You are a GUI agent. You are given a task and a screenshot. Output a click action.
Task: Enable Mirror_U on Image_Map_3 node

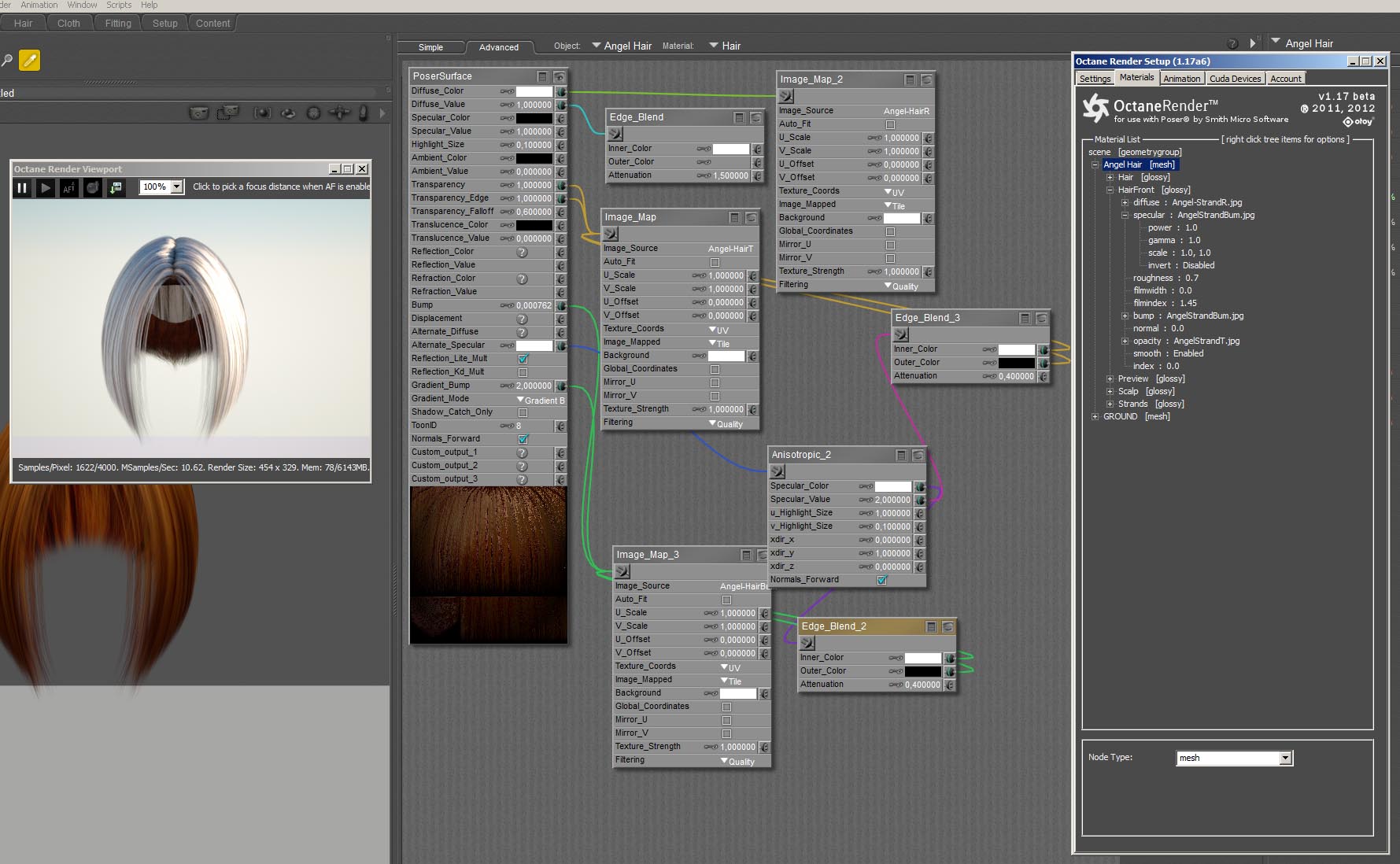tap(726, 720)
